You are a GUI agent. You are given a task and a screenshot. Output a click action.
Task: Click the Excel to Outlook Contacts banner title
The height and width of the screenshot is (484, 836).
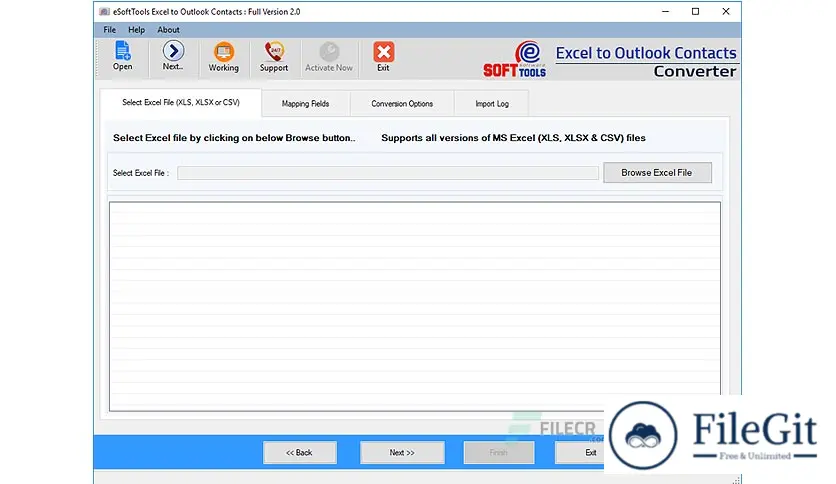(646, 53)
